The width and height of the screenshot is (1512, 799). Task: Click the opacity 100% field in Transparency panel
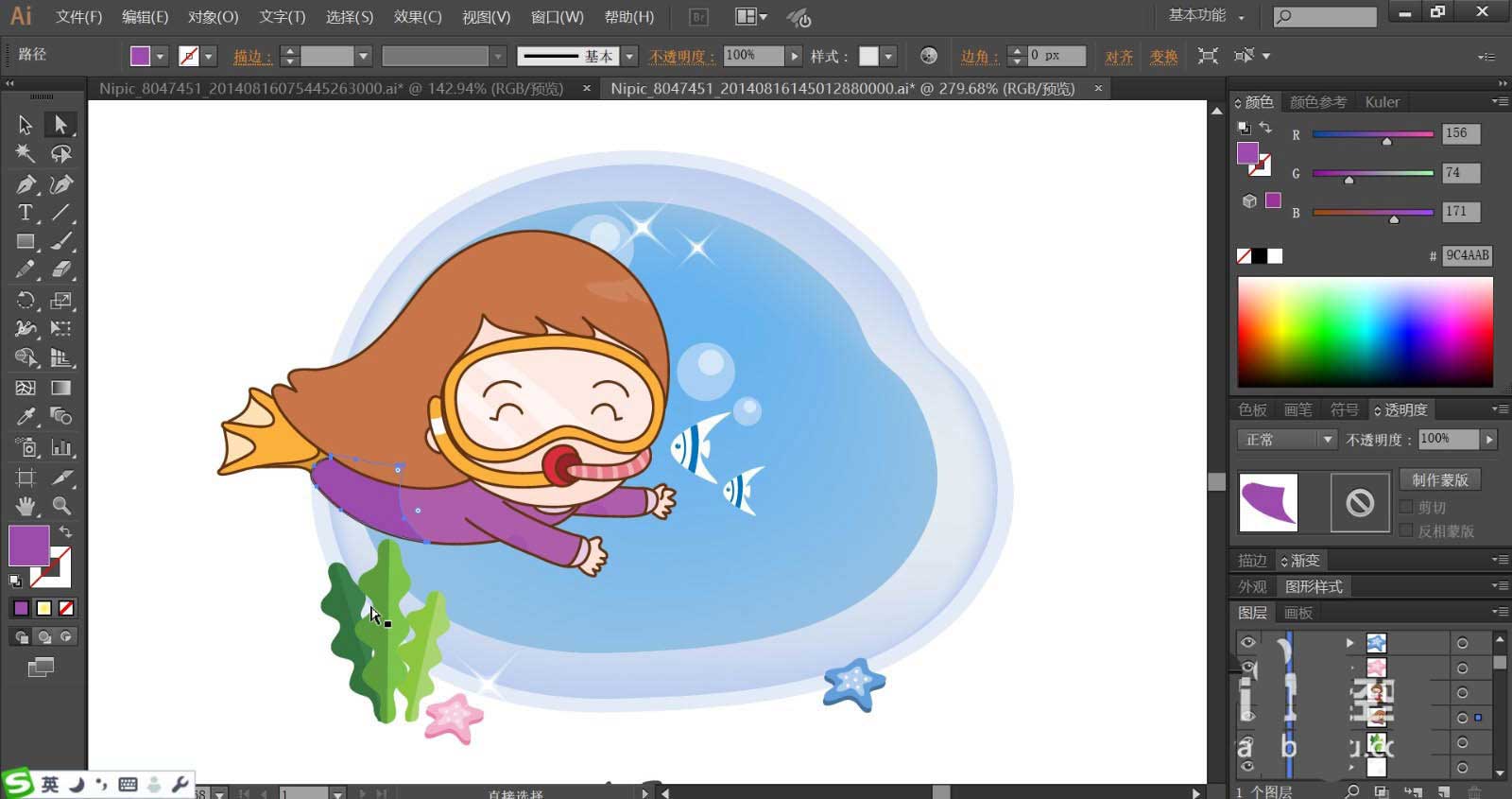coord(1448,439)
